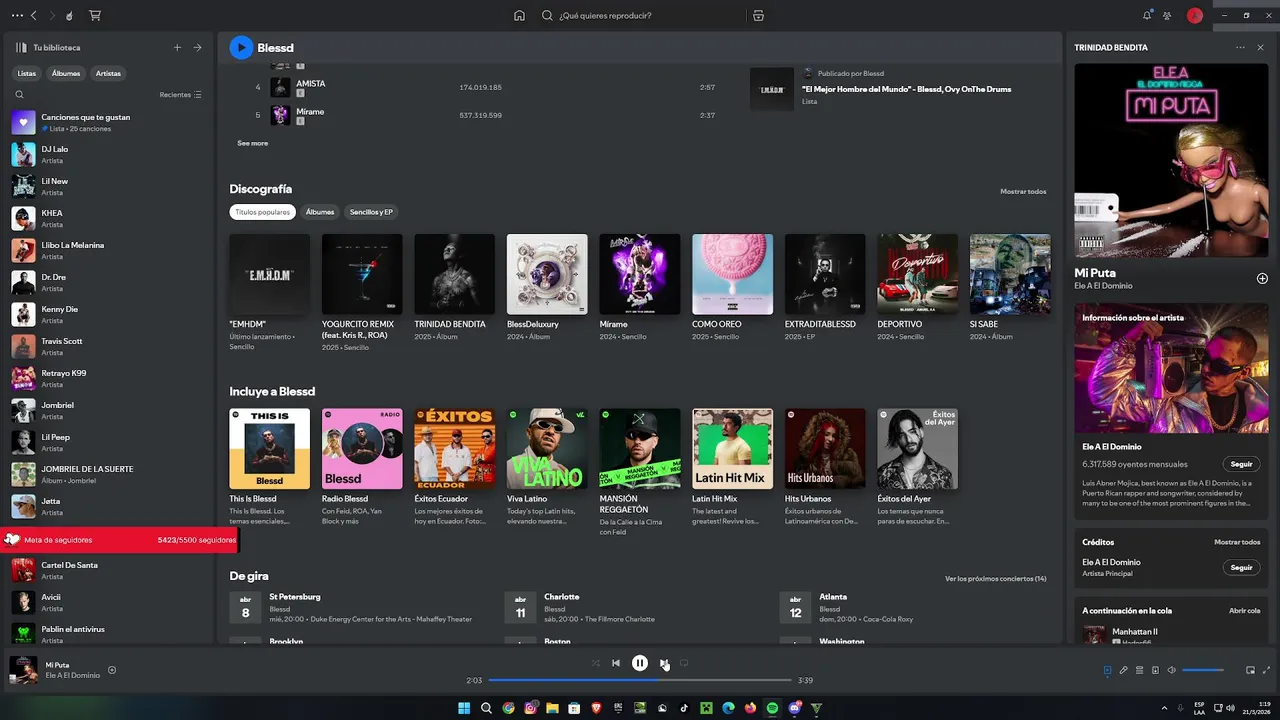
Task: Mute the volume speaker icon
Action: click(1172, 670)
